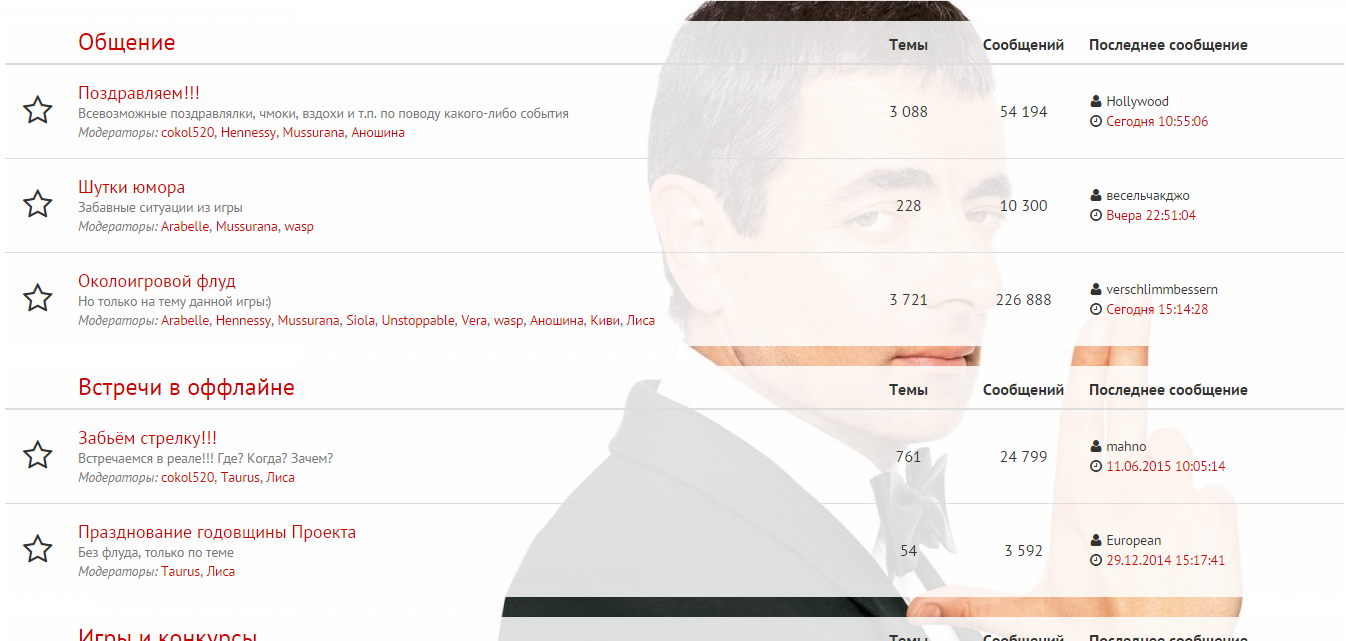This screenshot has height=641, width=1346.
Task: Click the user icon next to mahno
Action: 1096,446
